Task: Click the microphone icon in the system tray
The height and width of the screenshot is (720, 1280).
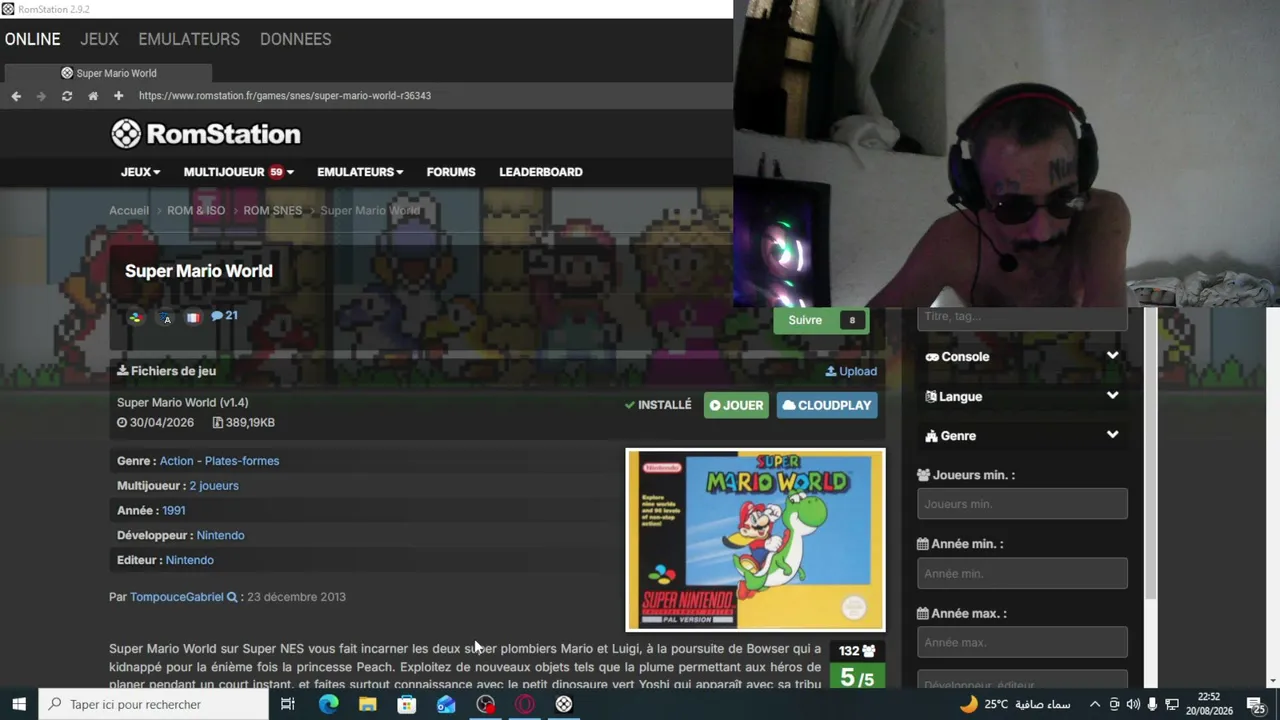Action: click(x=1152, y=704)
